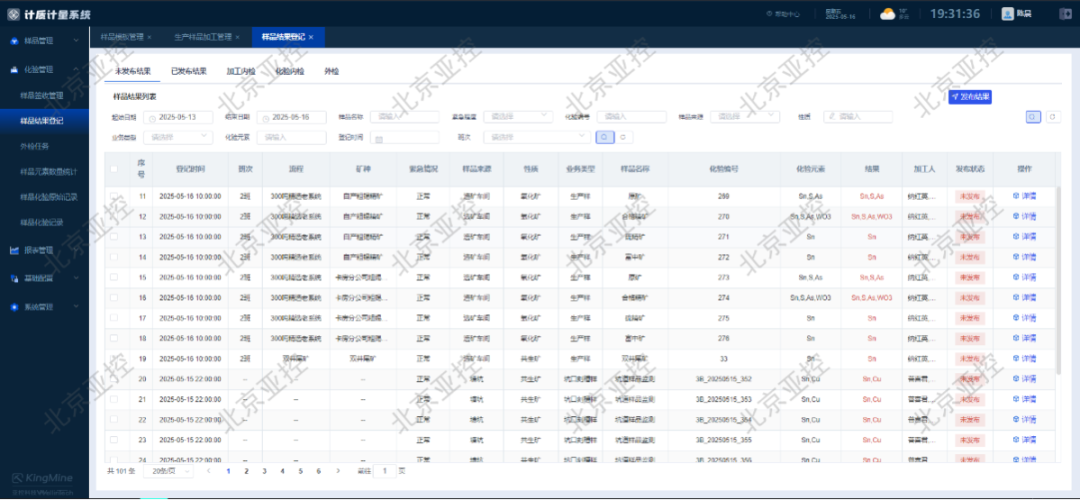Click the search icon button below 发布结果

click(1032, 117)
